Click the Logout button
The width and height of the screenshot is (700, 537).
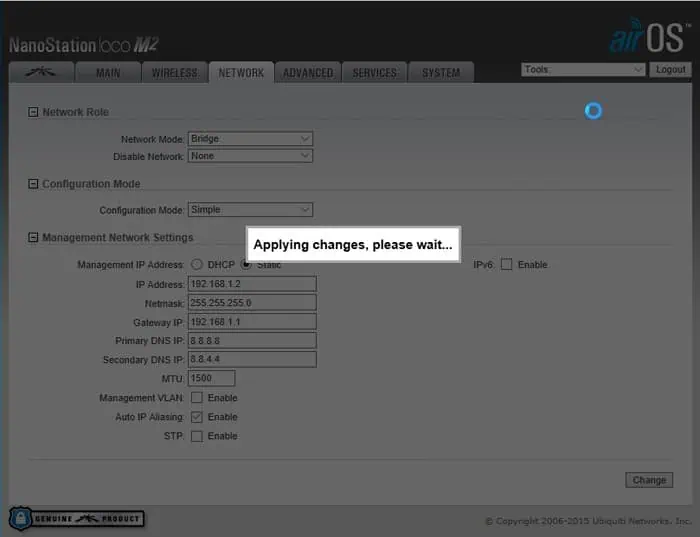670,70
